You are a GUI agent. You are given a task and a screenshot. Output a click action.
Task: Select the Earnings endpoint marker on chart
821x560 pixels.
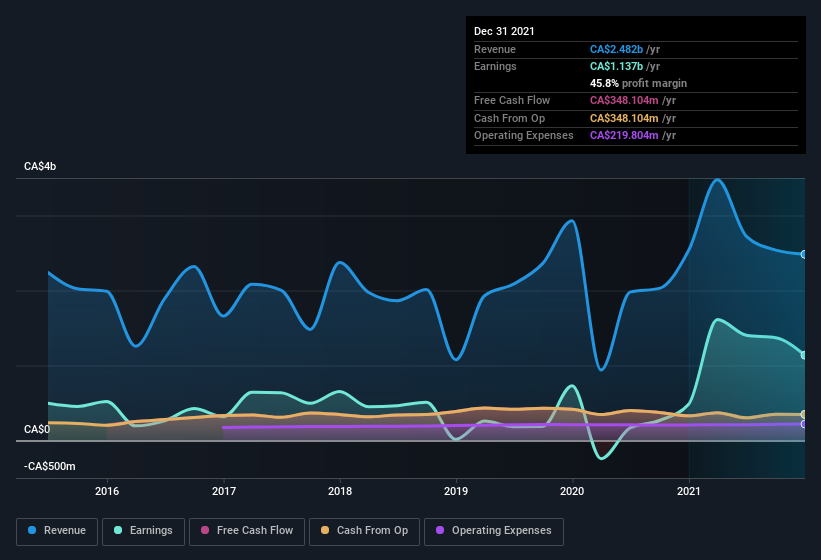[804, 355]
